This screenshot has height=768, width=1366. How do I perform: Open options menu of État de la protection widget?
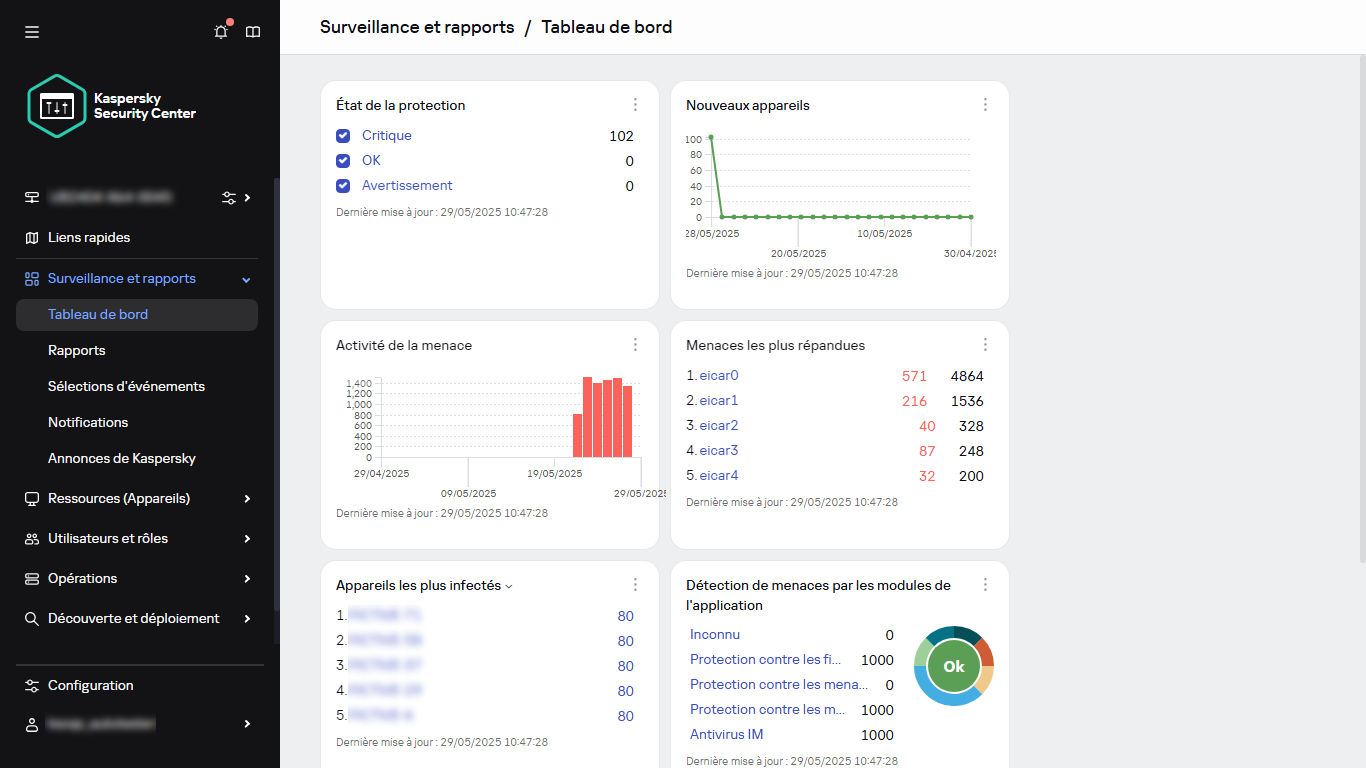(635, 104)
